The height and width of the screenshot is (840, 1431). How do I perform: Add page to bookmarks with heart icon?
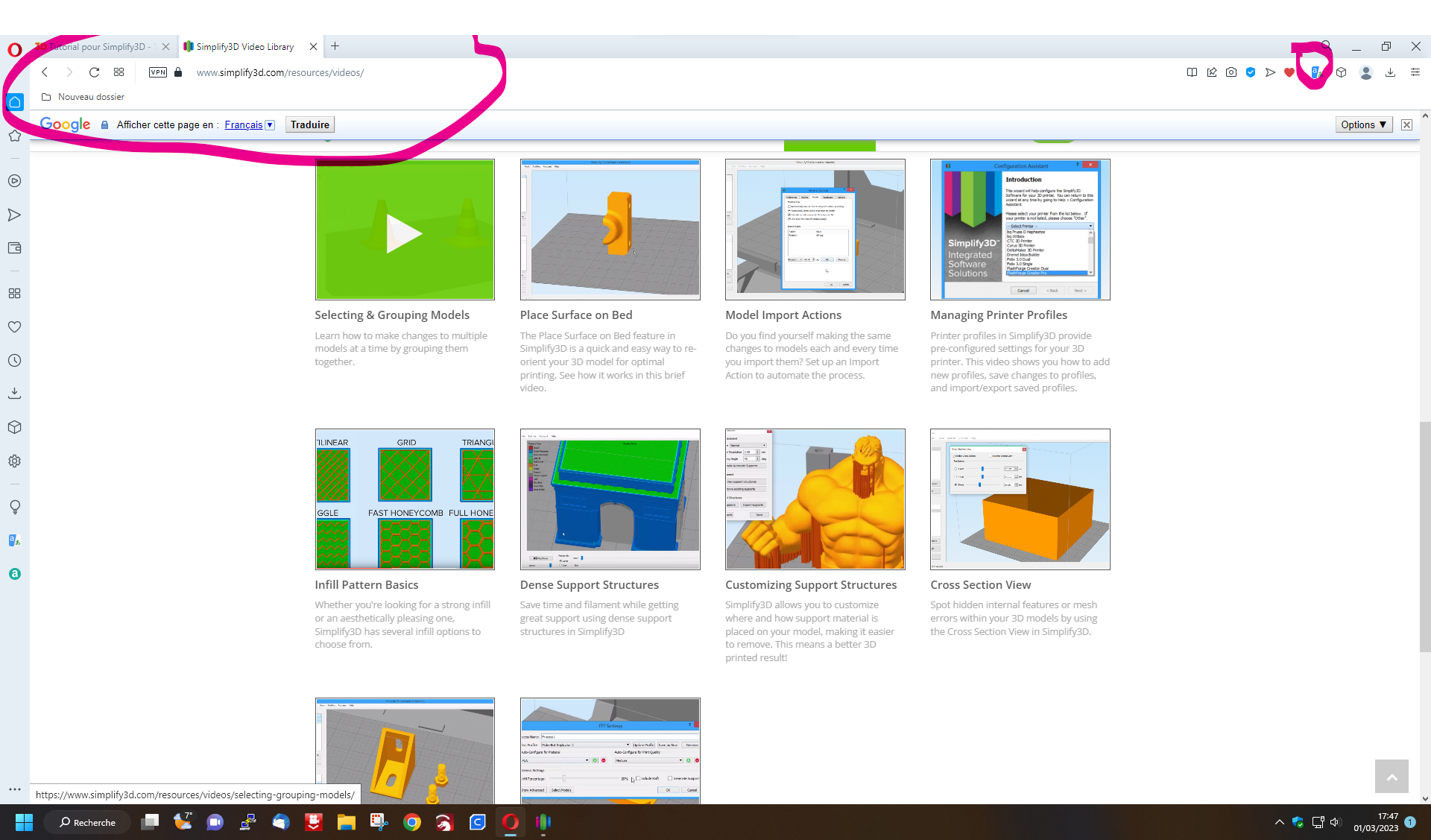(1289, 72)
